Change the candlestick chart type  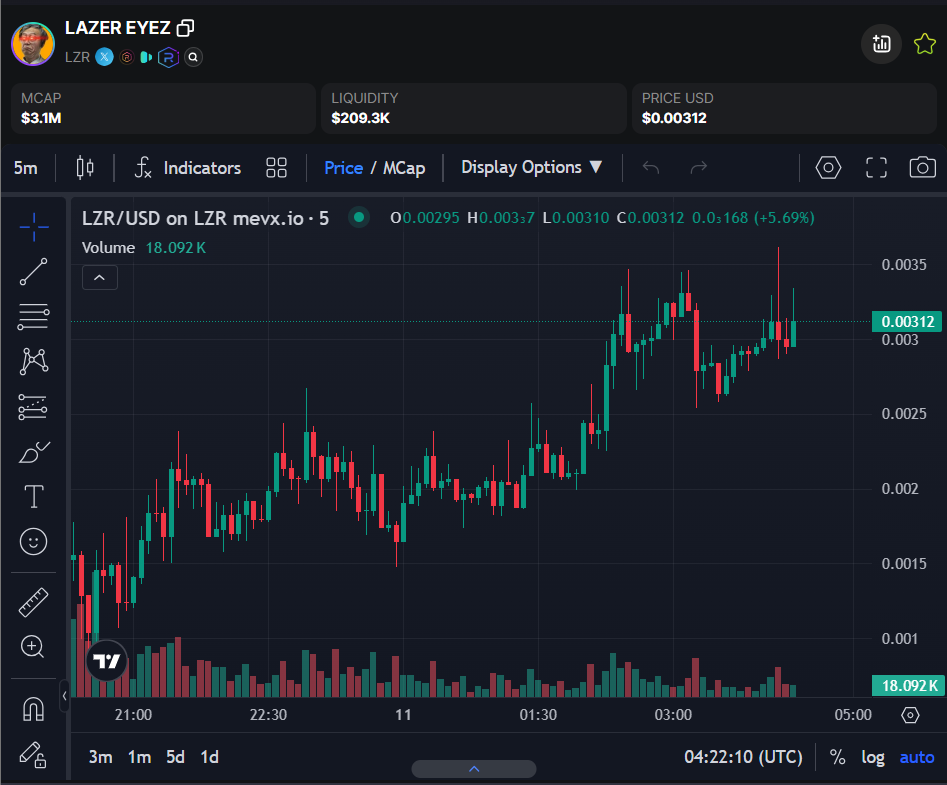[x=85, y=167]
